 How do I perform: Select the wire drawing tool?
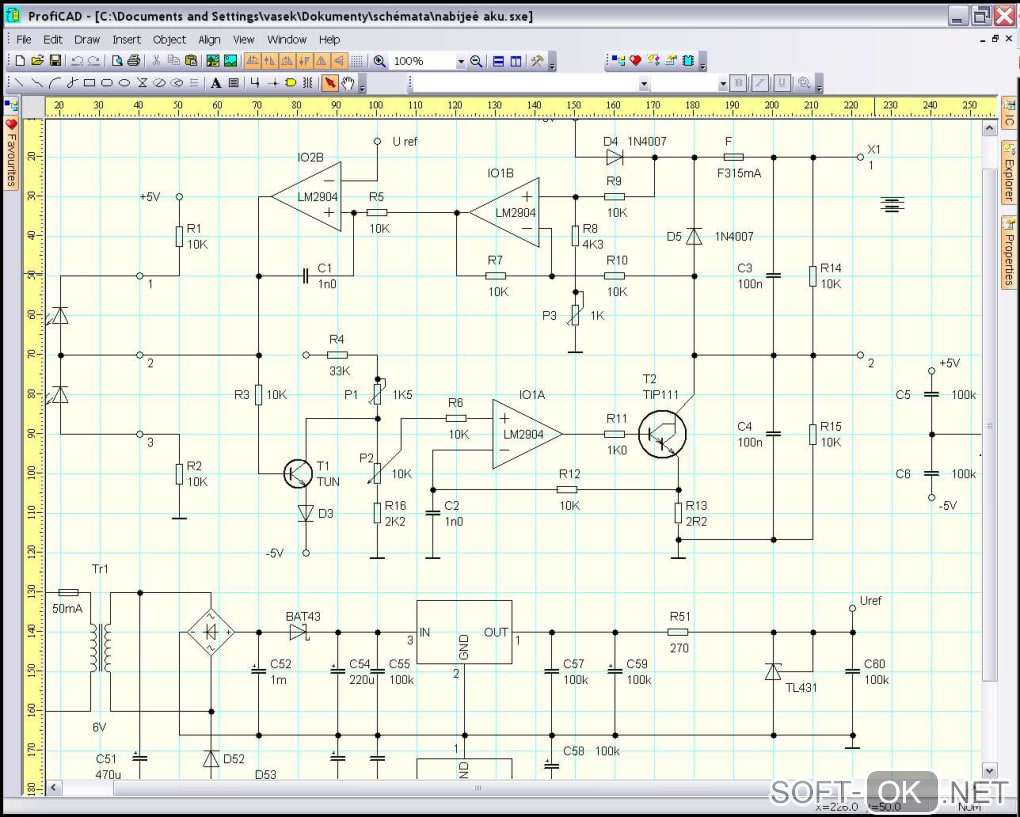255,83
